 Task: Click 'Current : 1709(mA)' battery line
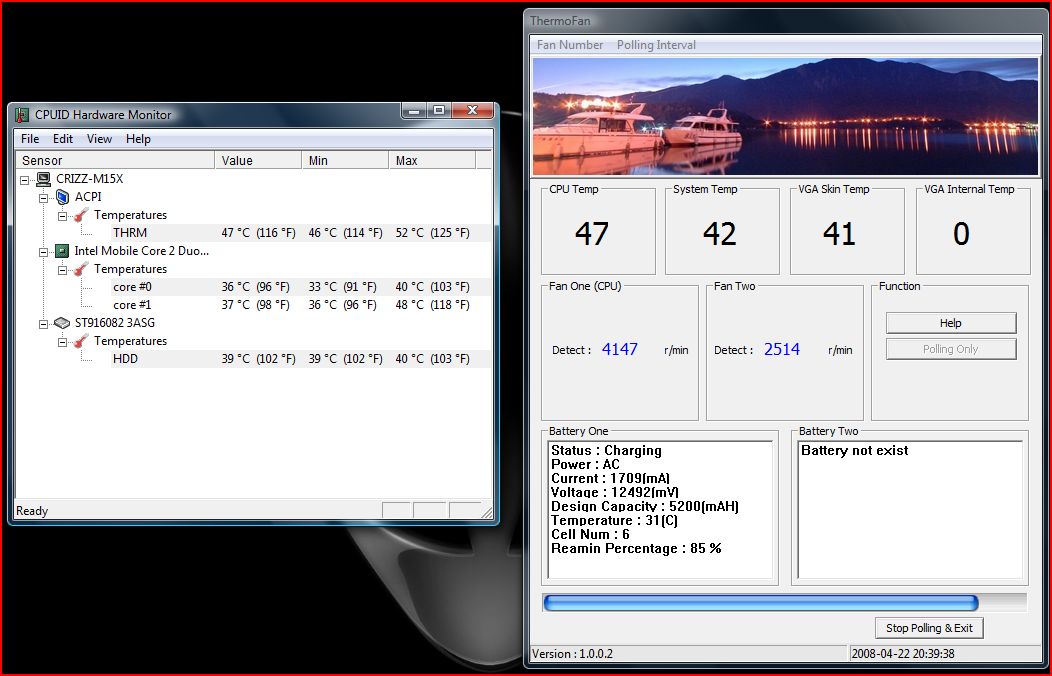[611, 479]
